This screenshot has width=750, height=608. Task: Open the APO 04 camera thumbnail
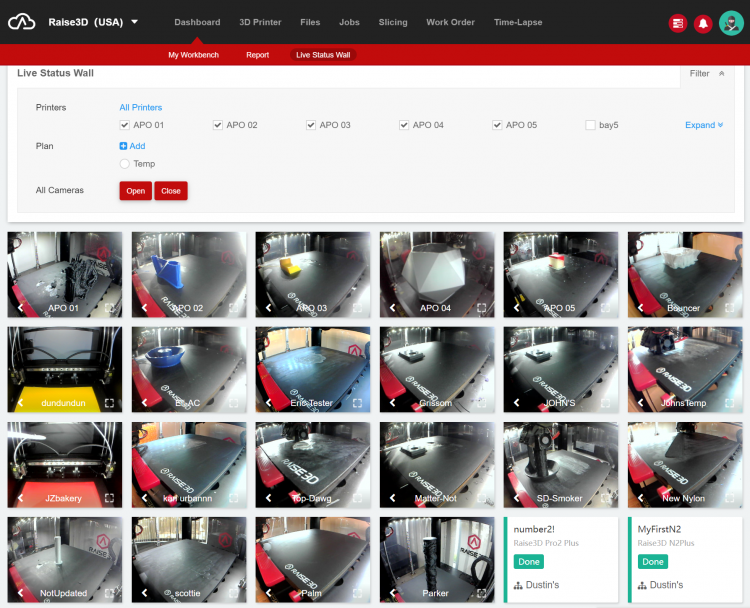click(x=437, y=274)
